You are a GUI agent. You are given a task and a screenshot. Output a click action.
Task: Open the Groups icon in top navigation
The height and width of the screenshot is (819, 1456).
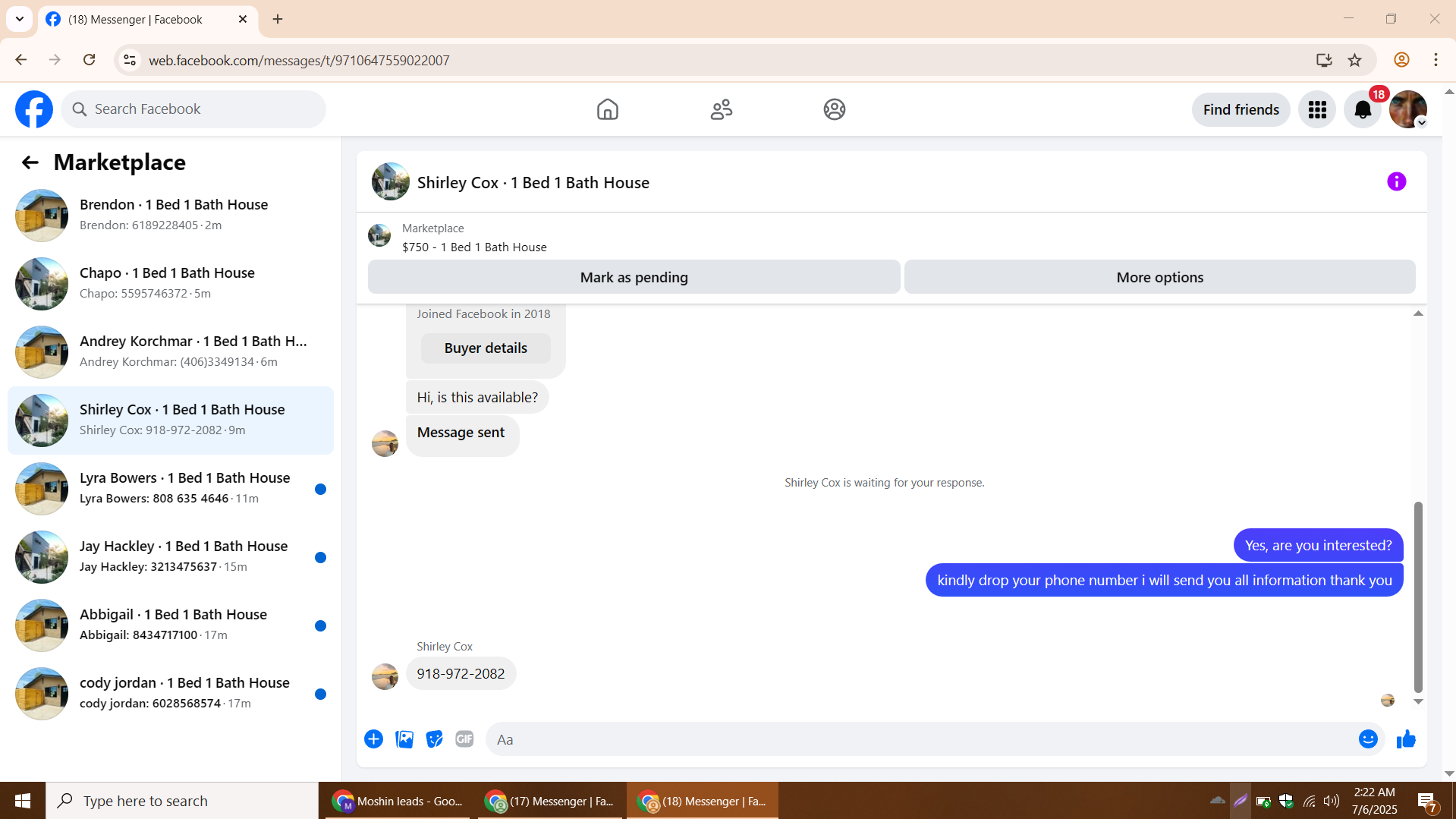pyautogui.click(x=835, y=109)
